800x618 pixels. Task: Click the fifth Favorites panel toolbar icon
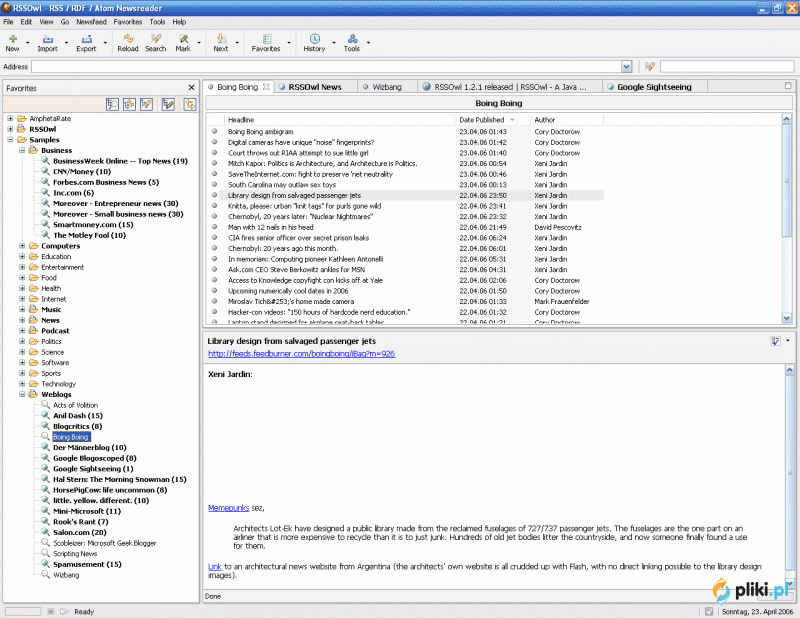[x=190, y=104]
